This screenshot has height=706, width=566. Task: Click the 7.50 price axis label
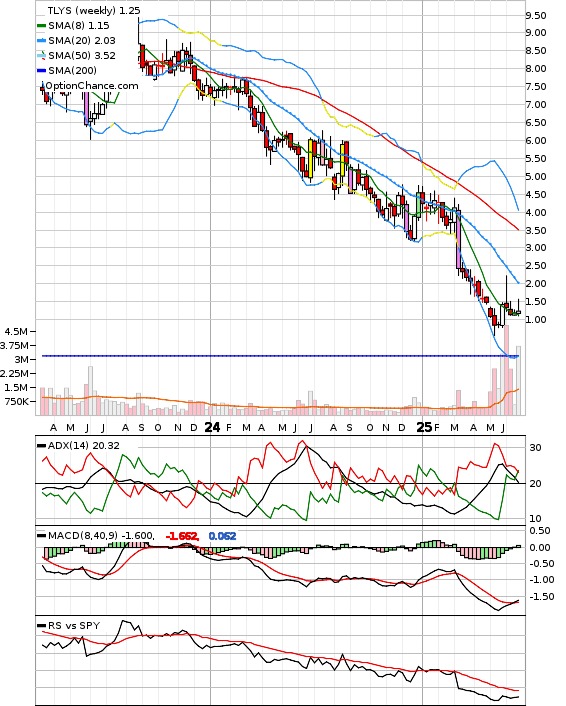click(536, 87)
